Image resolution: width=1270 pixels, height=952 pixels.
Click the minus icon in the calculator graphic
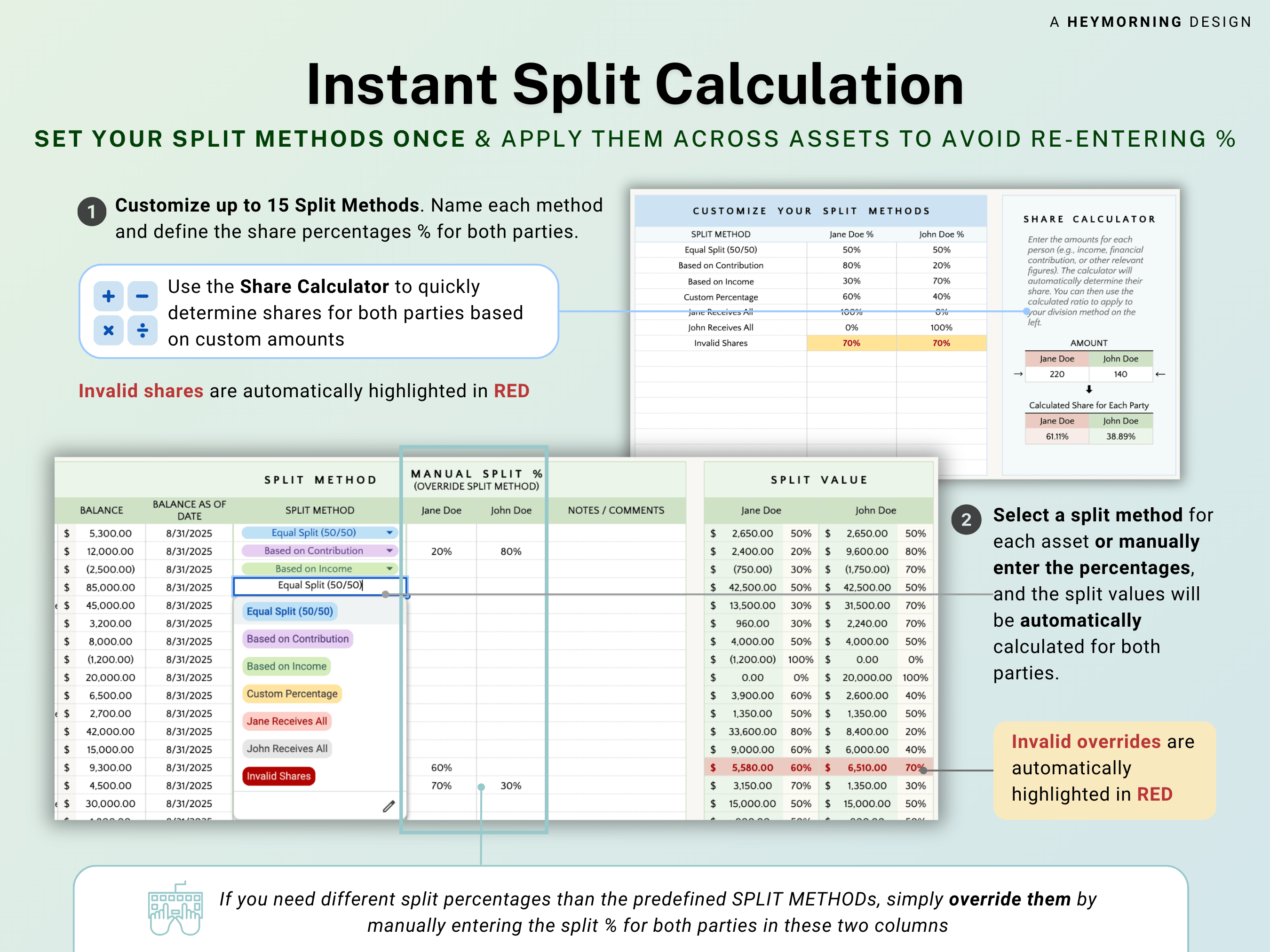[x=143, y=296]
